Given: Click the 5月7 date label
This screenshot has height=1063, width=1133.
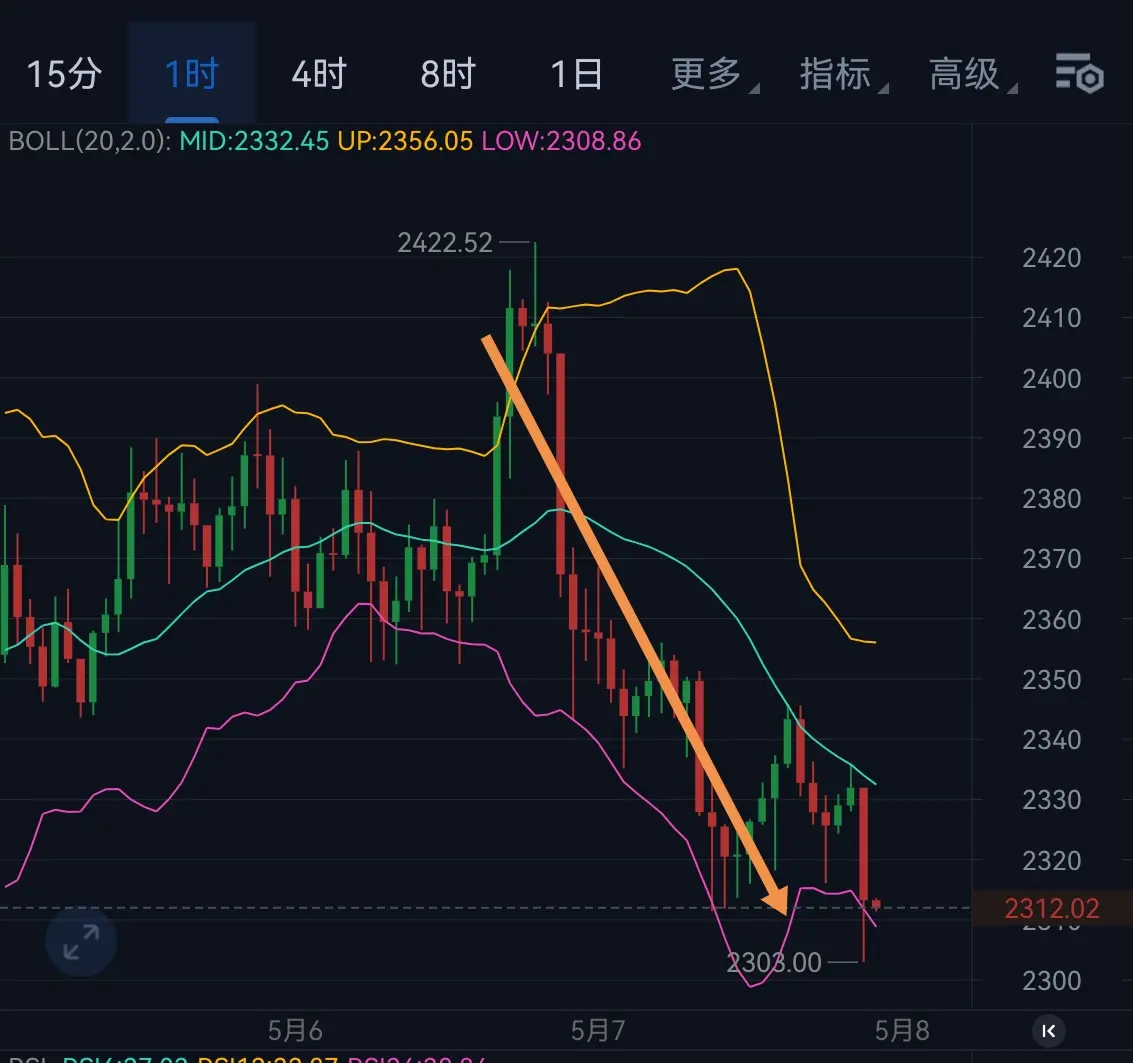Looking at the screenshot, I should (x=598, y=1030).
